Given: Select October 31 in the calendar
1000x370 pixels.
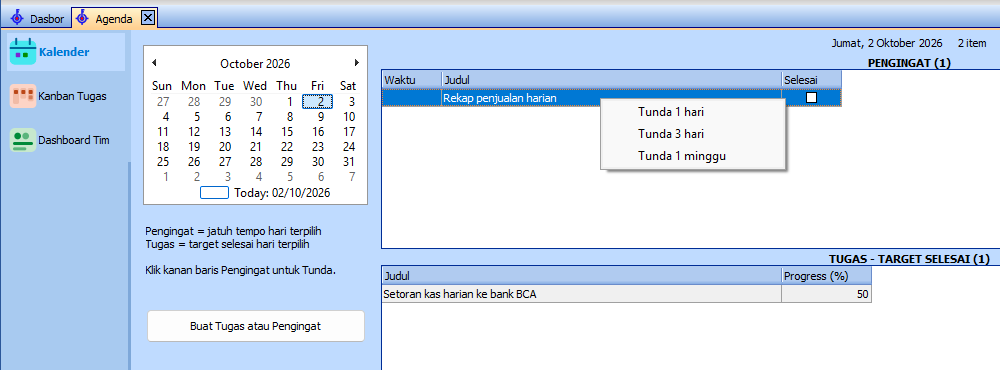Looking at the screenshot, I should click(349, 162).
